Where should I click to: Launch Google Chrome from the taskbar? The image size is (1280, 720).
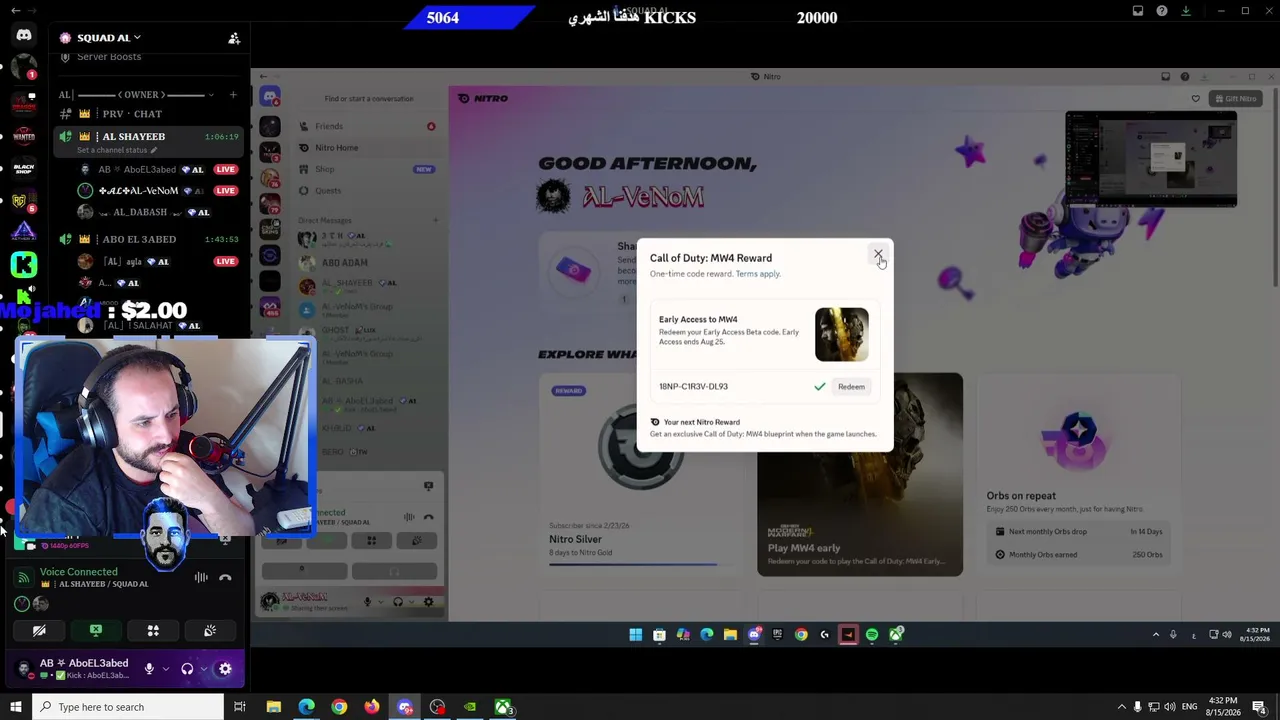pos(339,707)
